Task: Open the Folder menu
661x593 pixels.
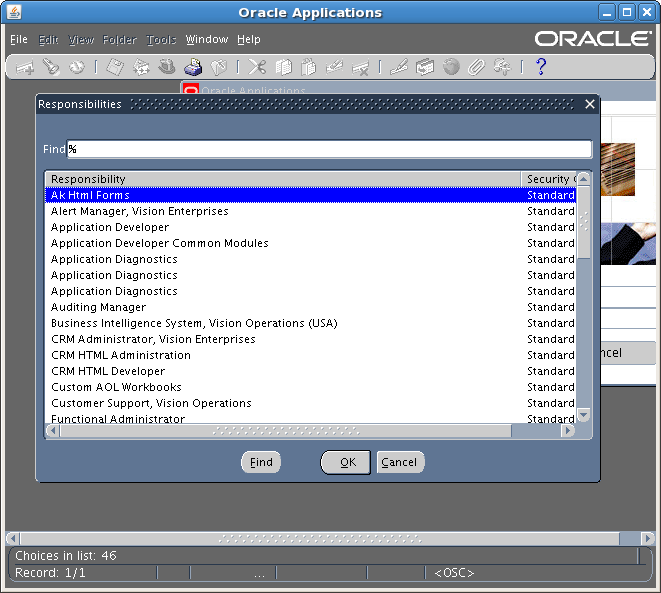Action: tap(120, 39)
